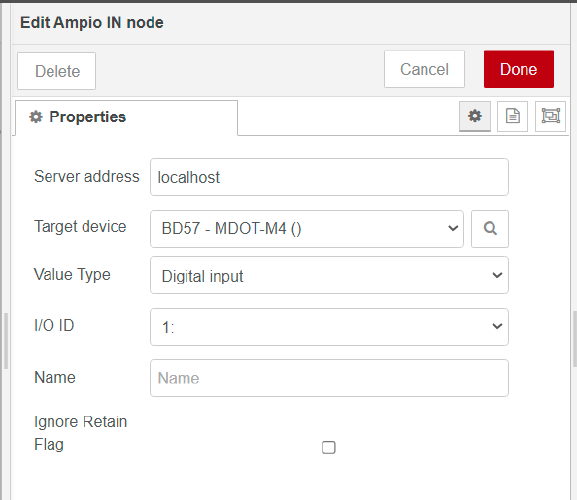Focus the Server address field
This screenshot has width=577, height=500.
(x=329, y=177)
